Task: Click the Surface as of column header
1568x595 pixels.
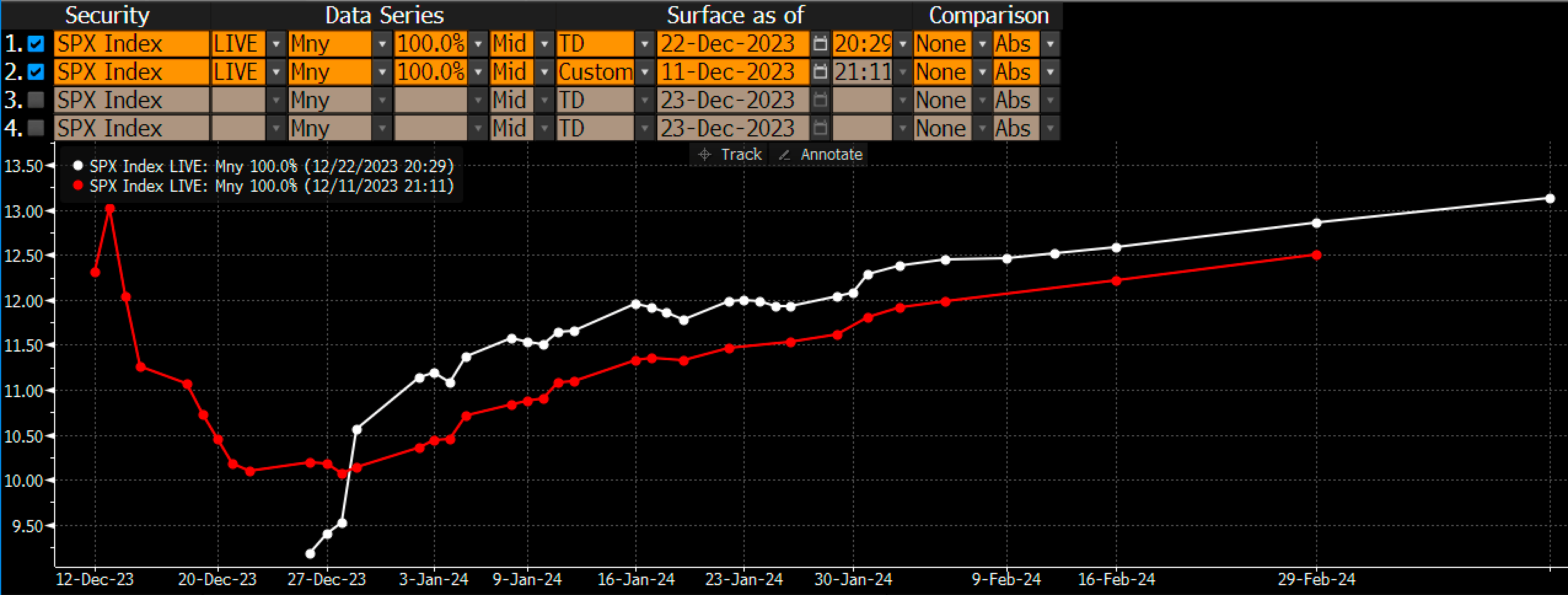Action: pyautogui.click(x=735, y=15)
